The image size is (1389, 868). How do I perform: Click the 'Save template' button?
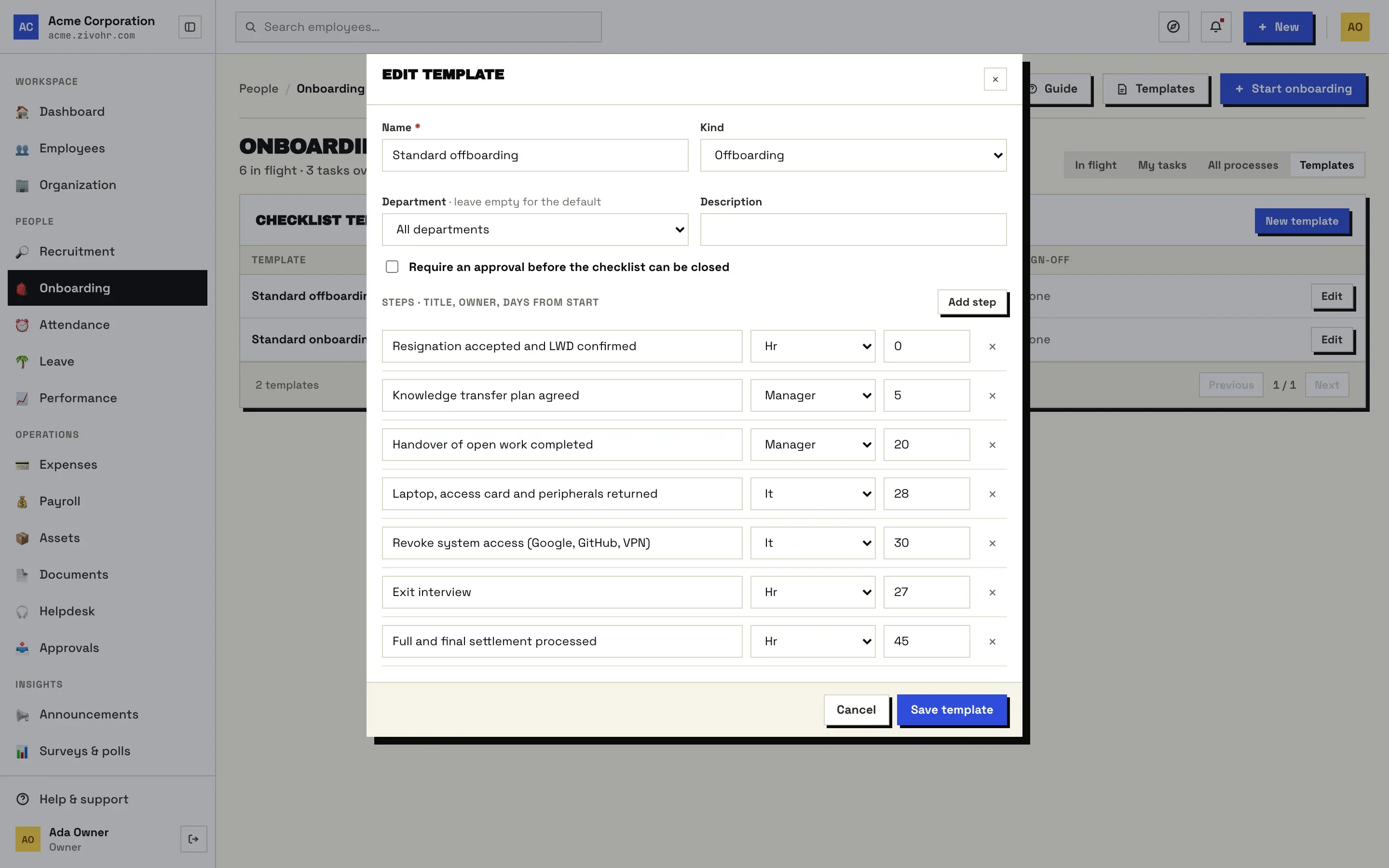click(952, 710)
